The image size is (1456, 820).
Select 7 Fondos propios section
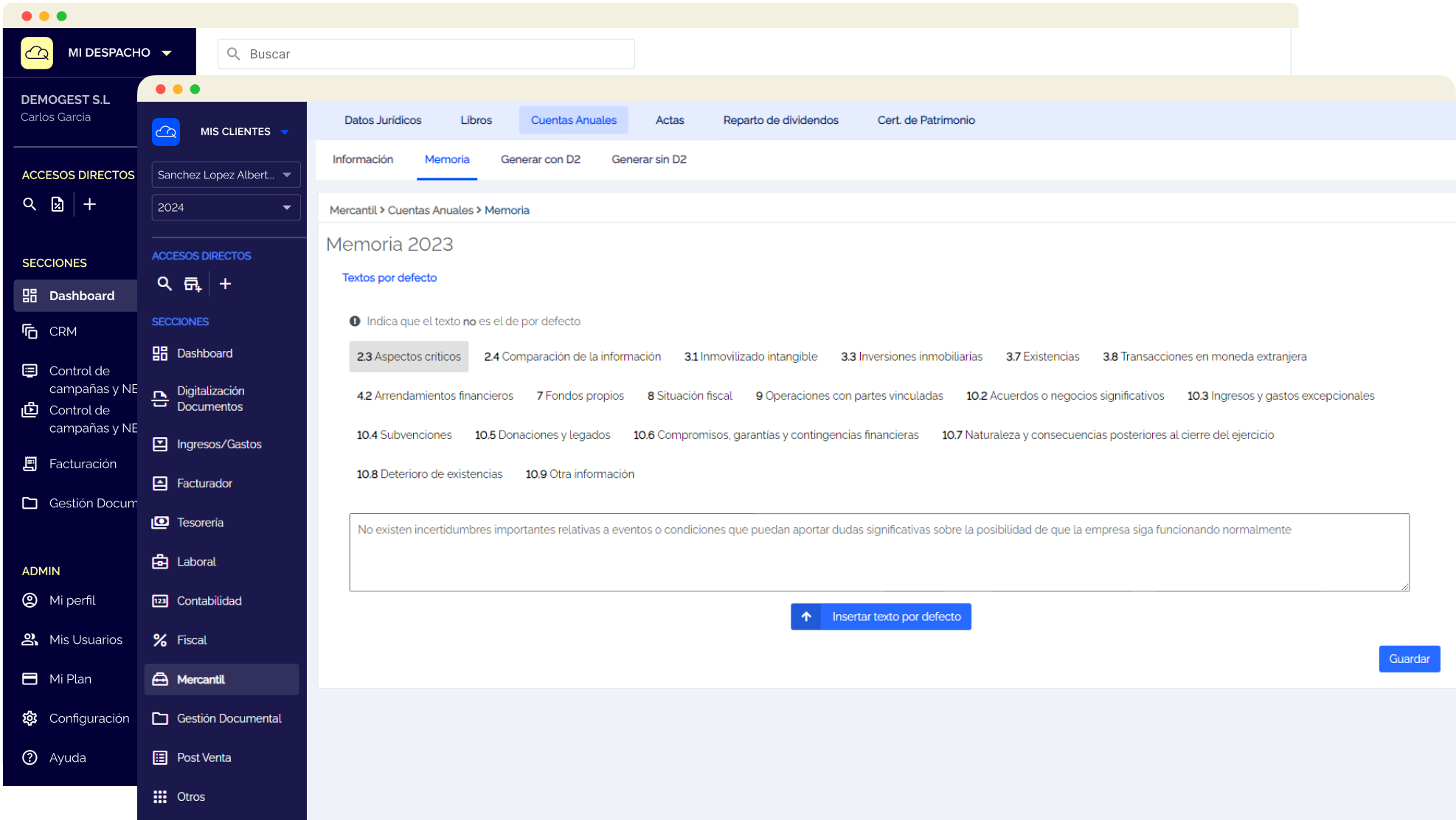(580, 395)
